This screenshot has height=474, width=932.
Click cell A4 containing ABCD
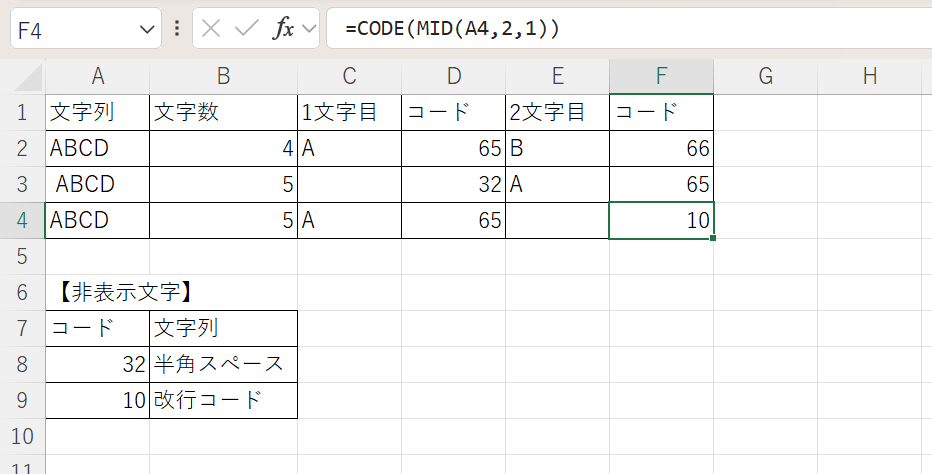97,221
